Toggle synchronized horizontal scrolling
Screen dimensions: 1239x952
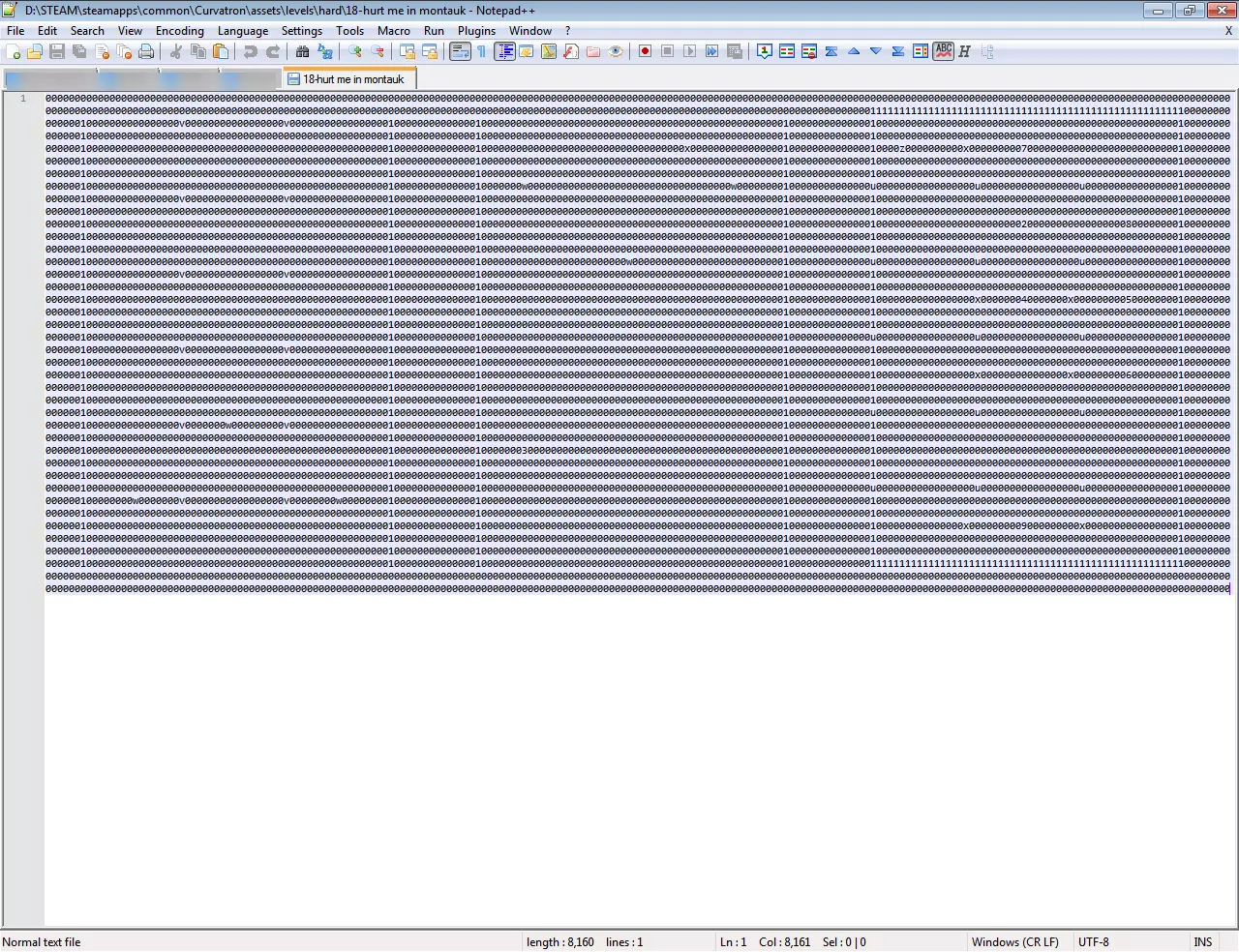[430, 51]
